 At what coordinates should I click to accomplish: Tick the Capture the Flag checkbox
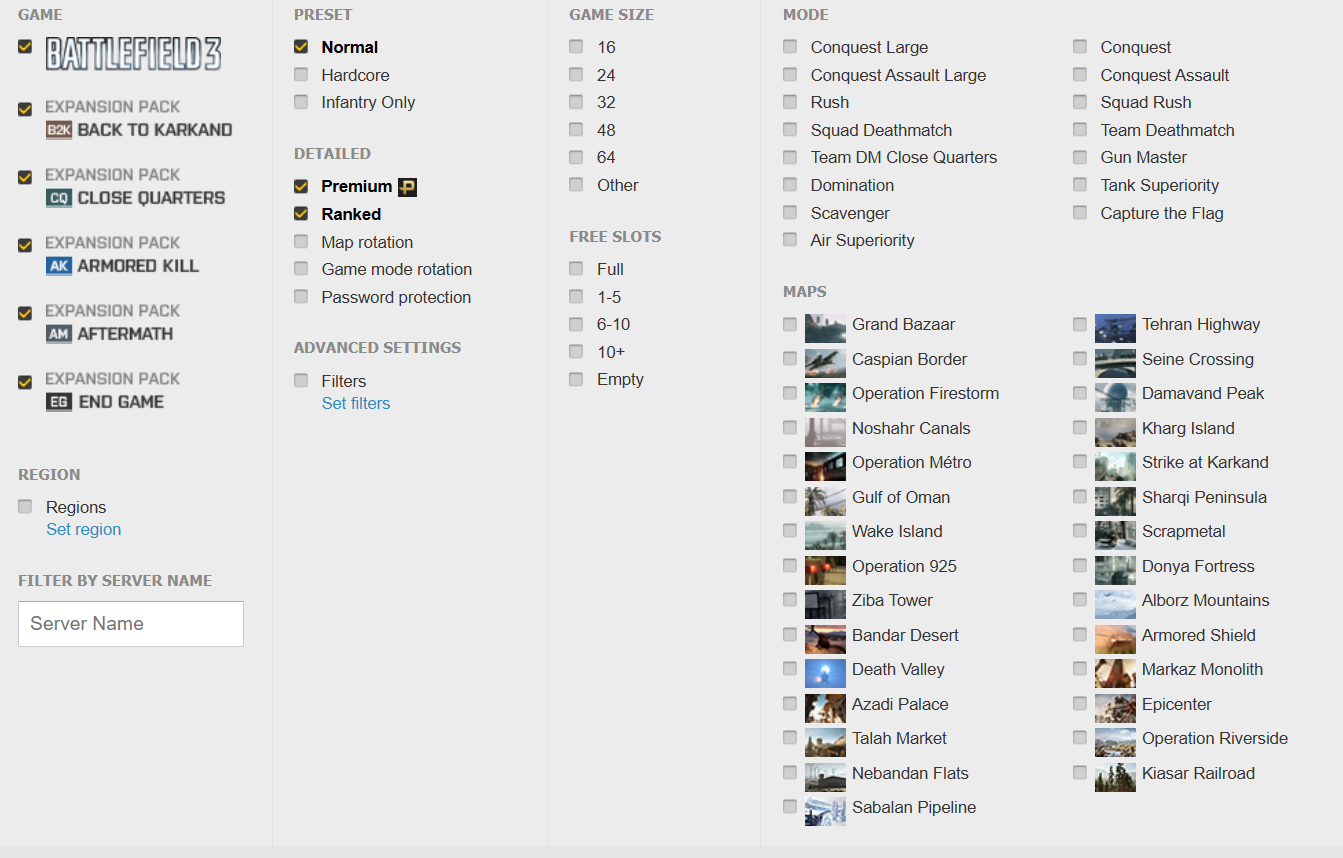pos(1080,212)
